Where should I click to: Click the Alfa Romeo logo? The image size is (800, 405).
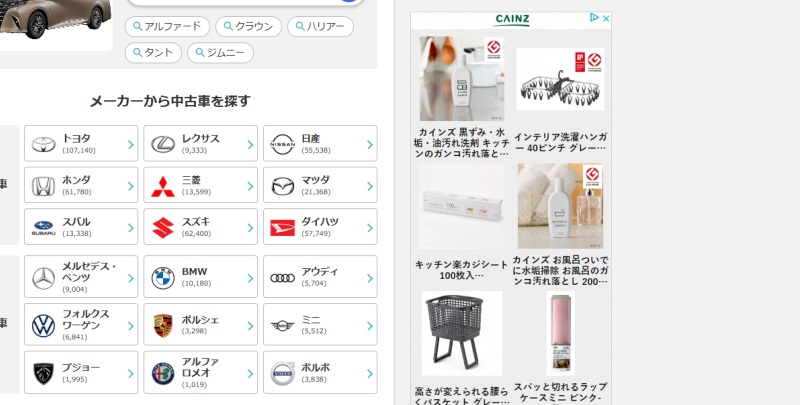163,374
